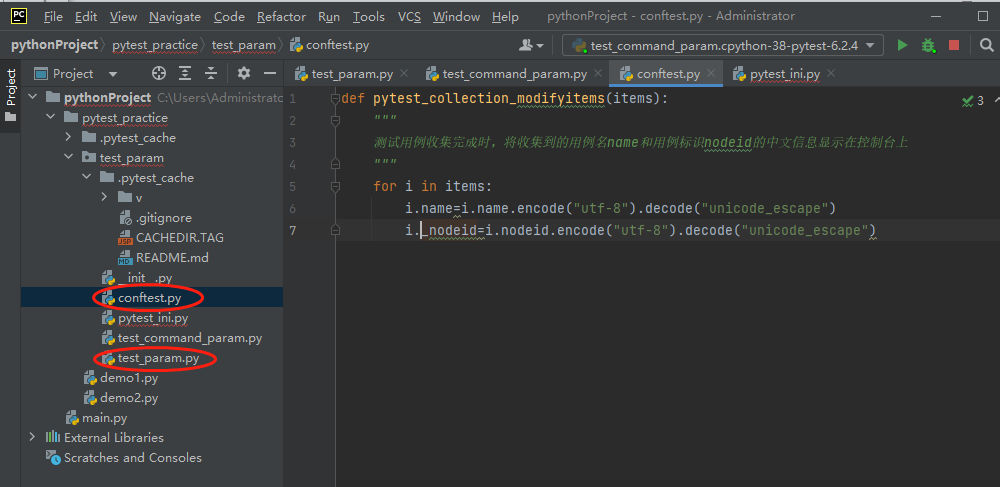Collapse the test_param folder

click(x=68, y=157)
